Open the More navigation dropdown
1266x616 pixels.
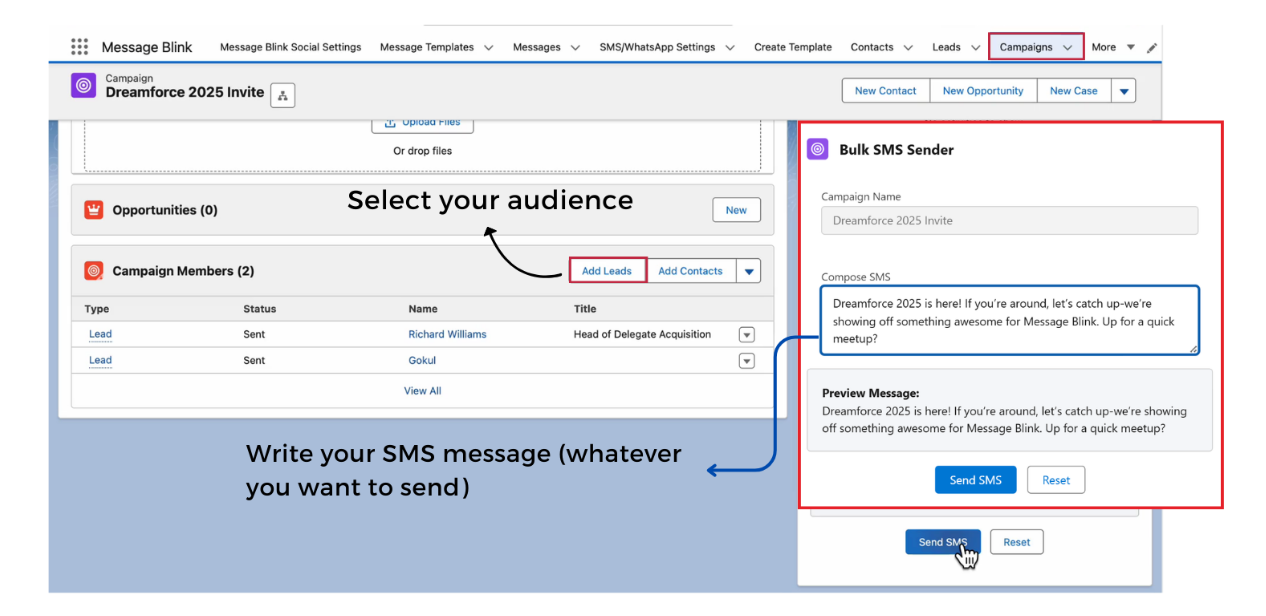click(x=1110, y=46)
